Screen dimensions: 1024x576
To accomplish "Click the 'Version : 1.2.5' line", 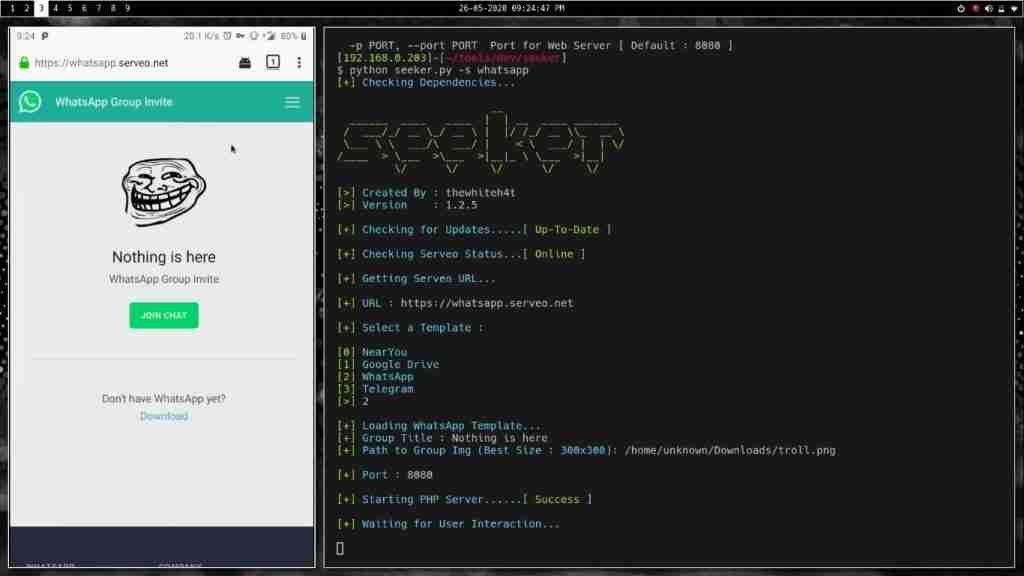I will point(408,205).
